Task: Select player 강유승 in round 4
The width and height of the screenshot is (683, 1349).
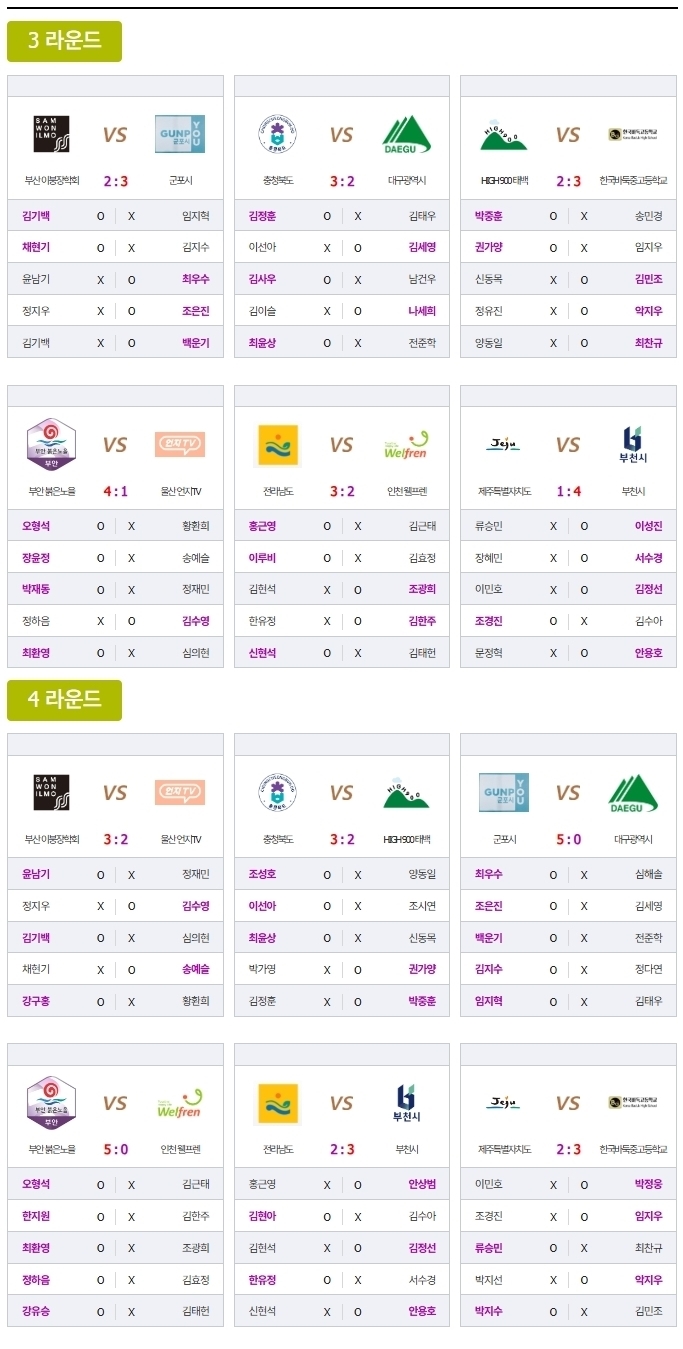Action: click(x=36, y=1311)
